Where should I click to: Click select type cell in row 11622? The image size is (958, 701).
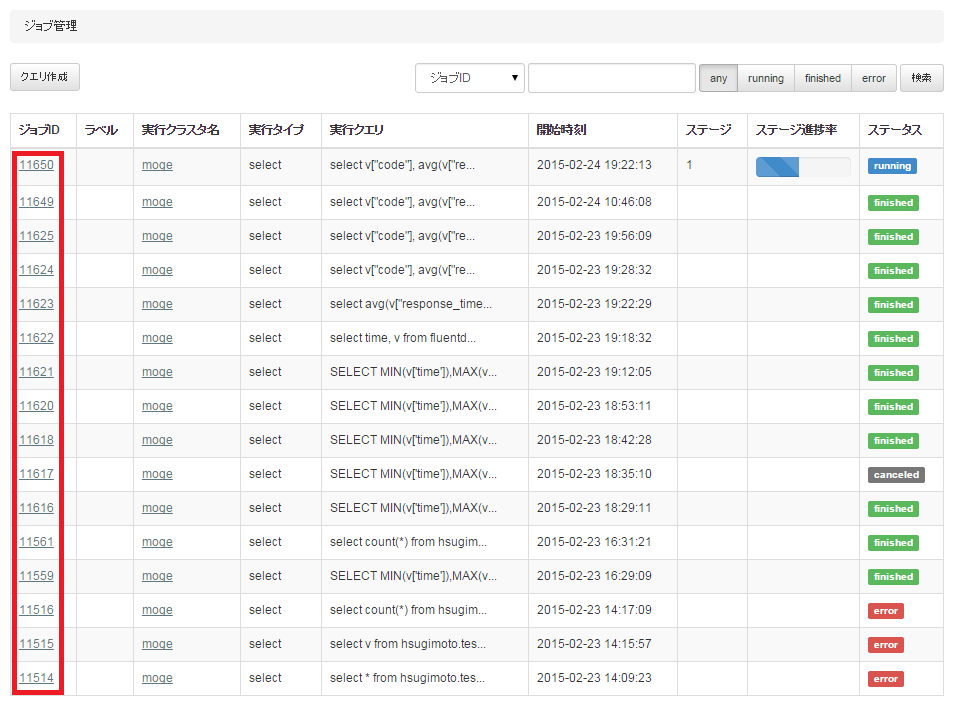[x=265, y=338]
